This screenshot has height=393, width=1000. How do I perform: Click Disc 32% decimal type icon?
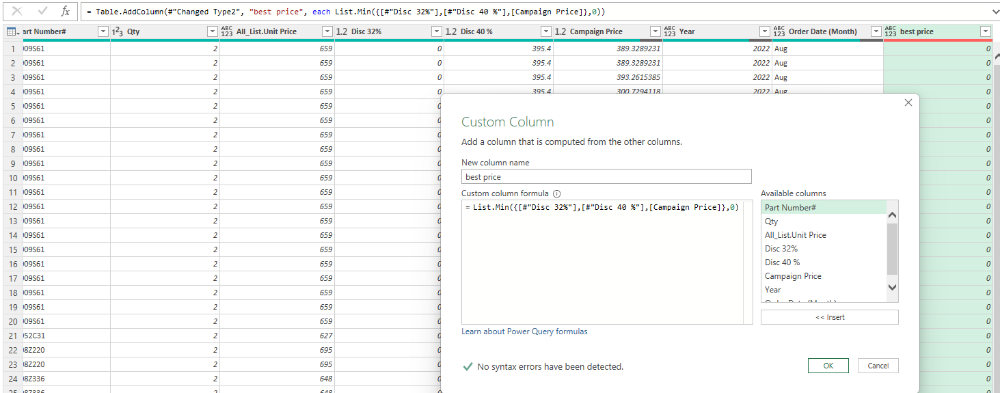[x=341, y=31]
